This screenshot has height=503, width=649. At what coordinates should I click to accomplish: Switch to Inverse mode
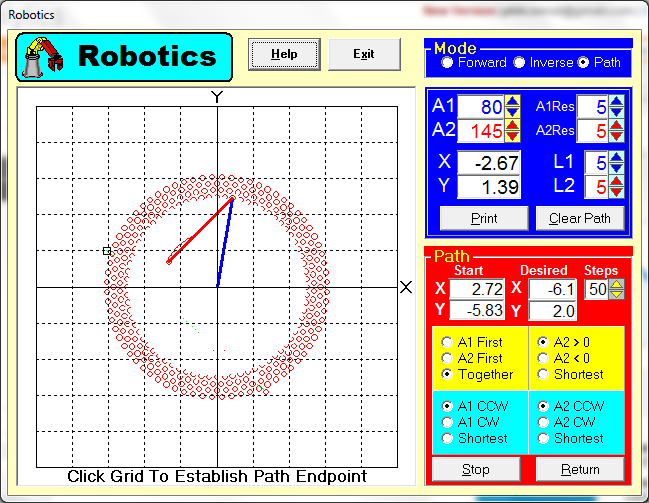(520, 62)
